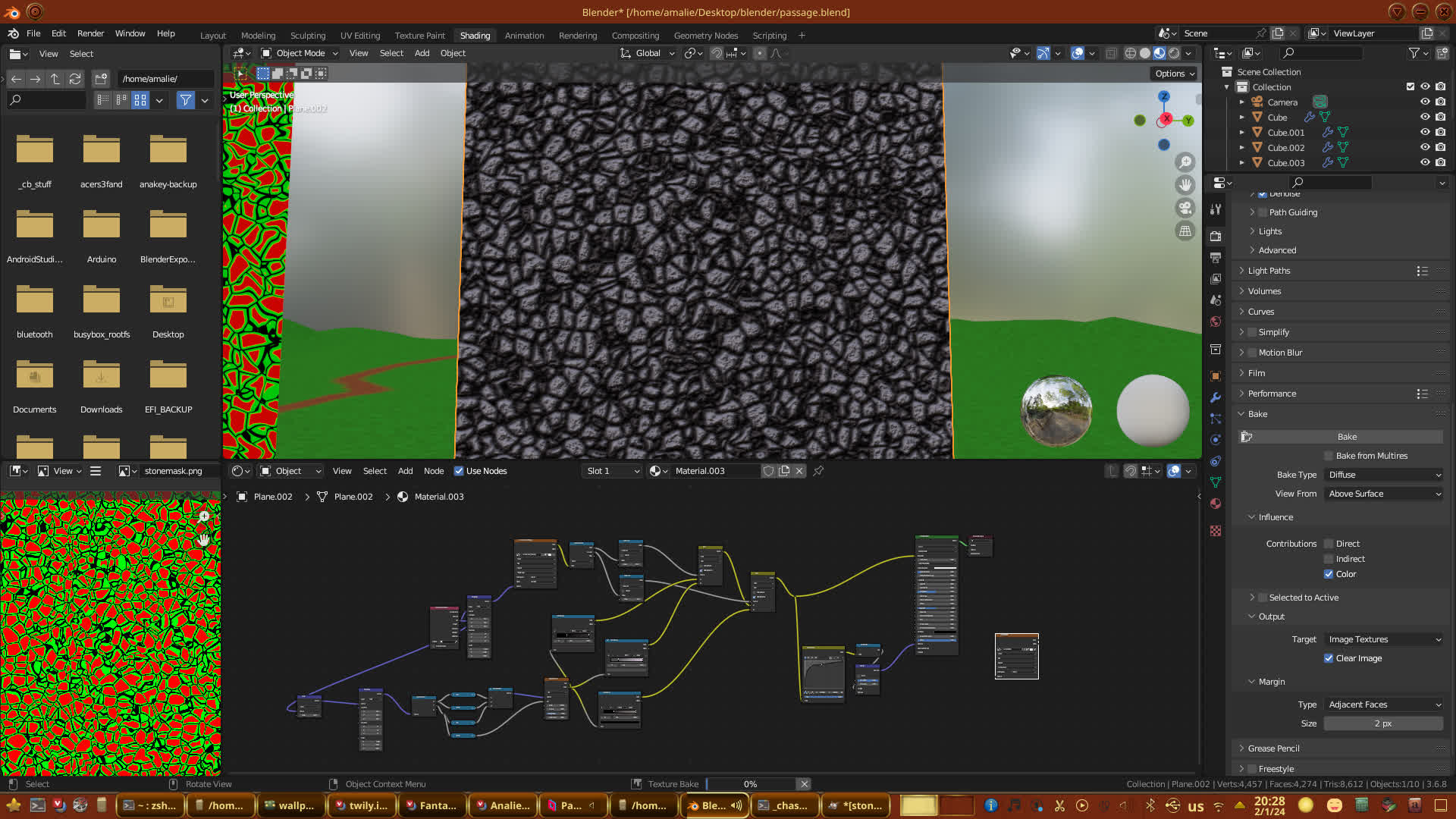Disable Clear Image checkbox

tap(1329, 658)
